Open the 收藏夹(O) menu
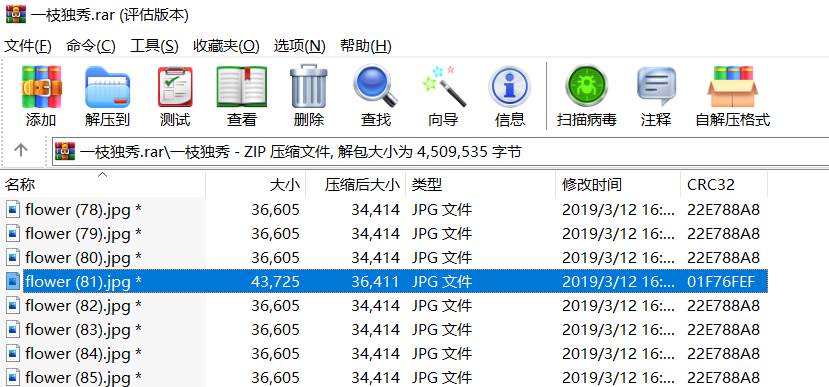 (226, 46)
